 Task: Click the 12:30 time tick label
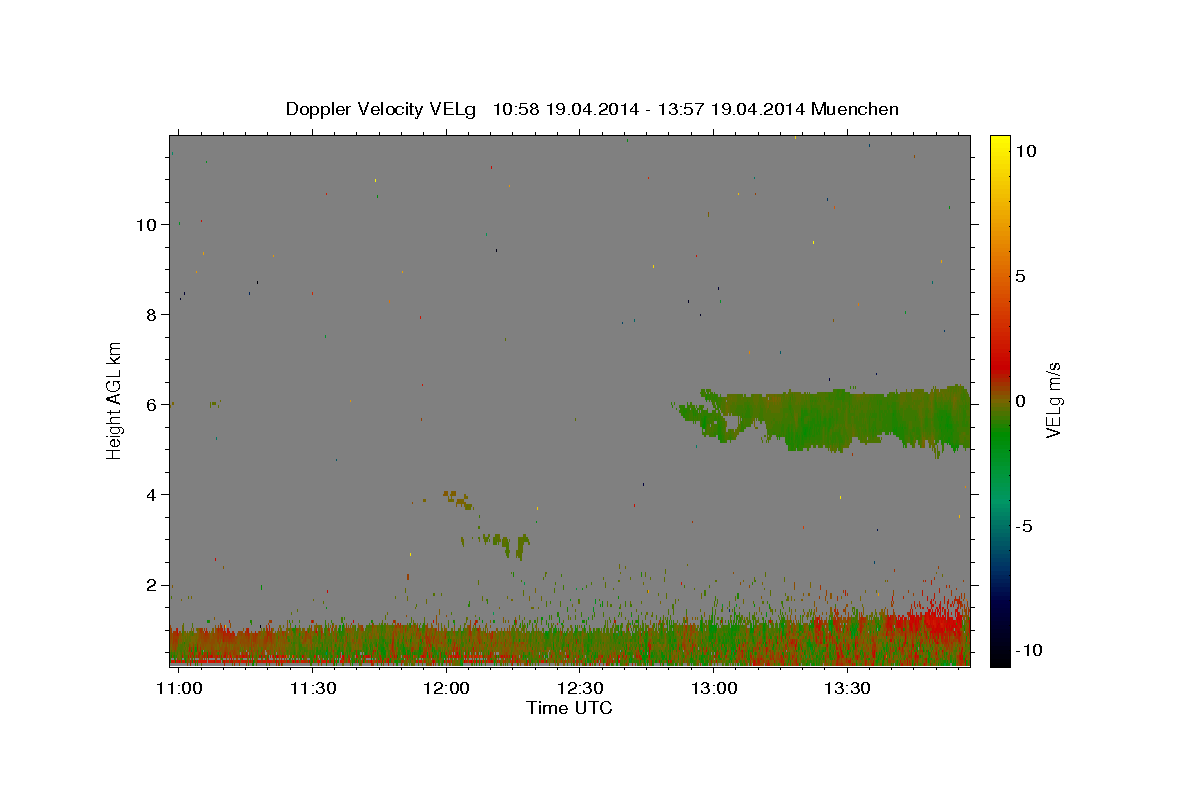click(580, 688)
